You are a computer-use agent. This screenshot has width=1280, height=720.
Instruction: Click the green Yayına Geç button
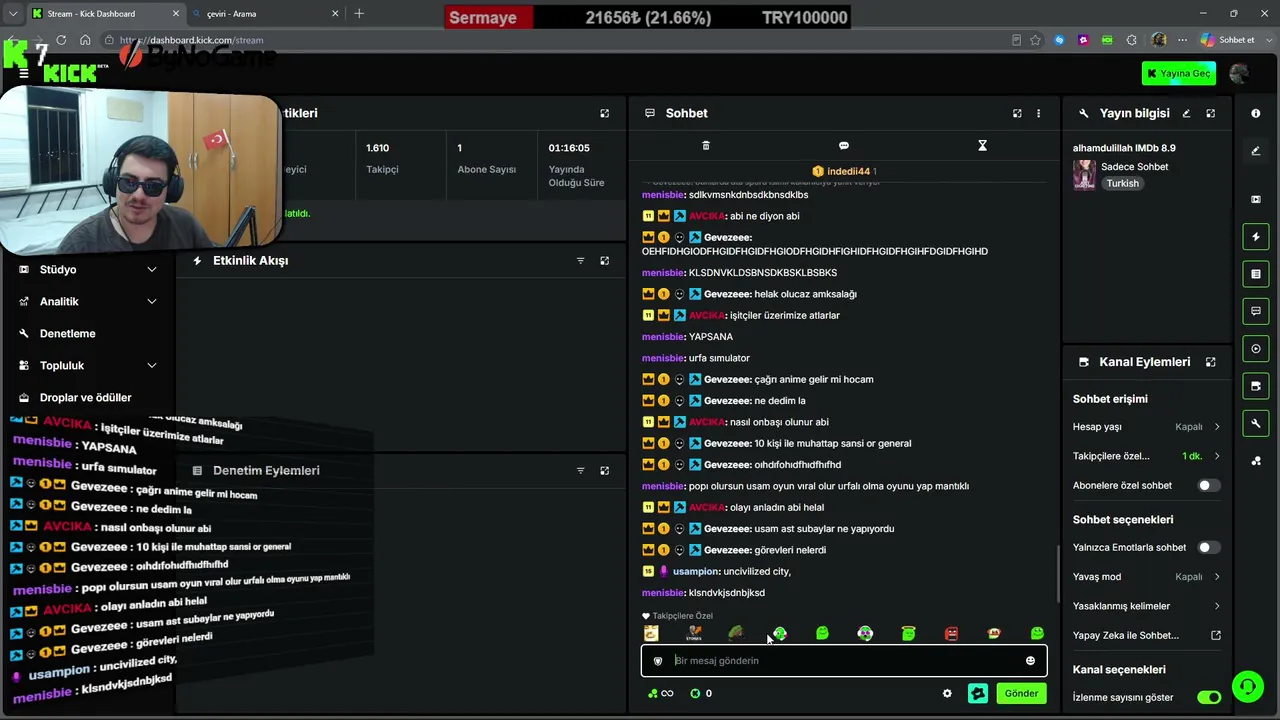(1178, 73)
